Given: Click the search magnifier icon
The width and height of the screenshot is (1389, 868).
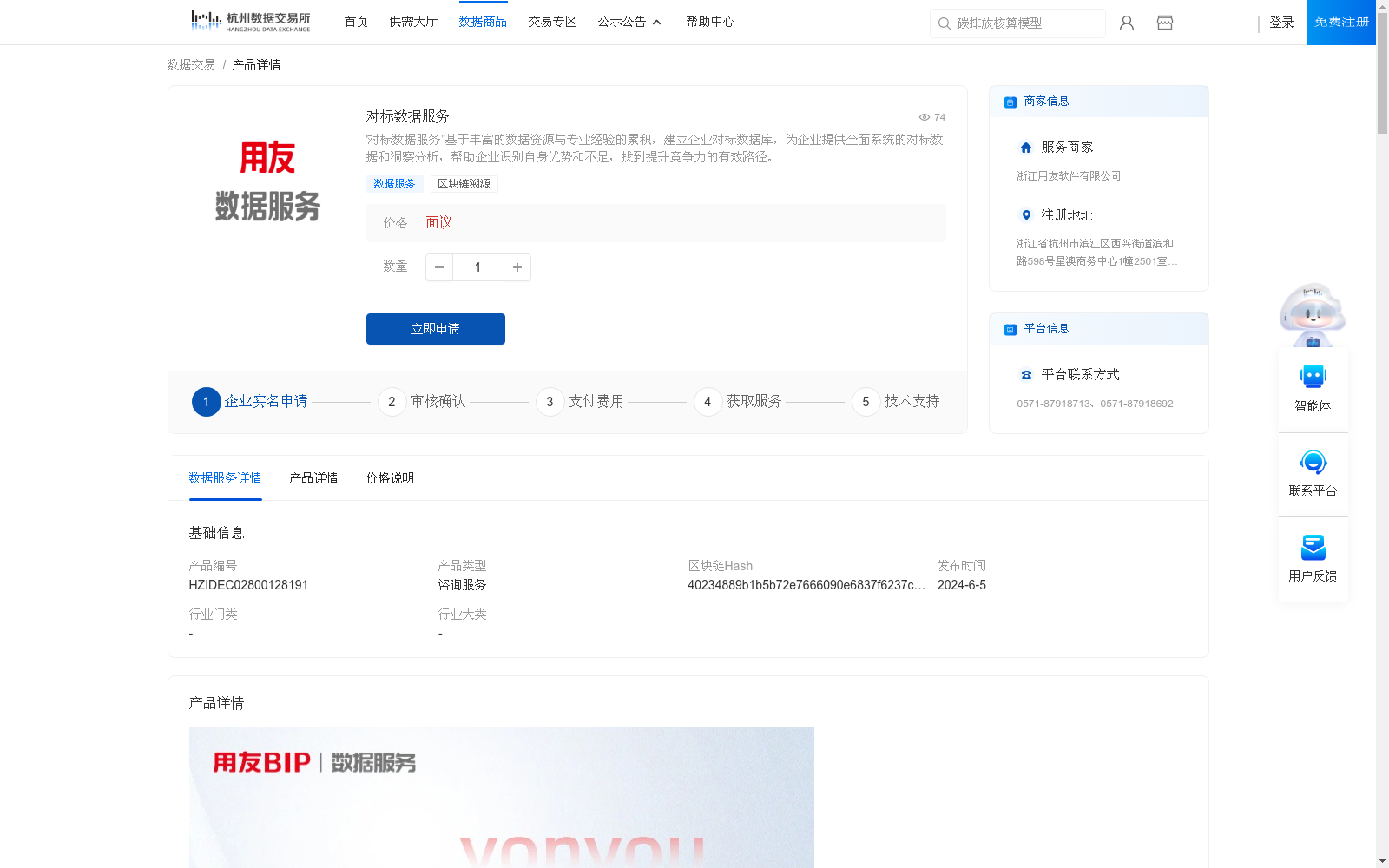Looking at the screenshot, I should tap(945, 23).
